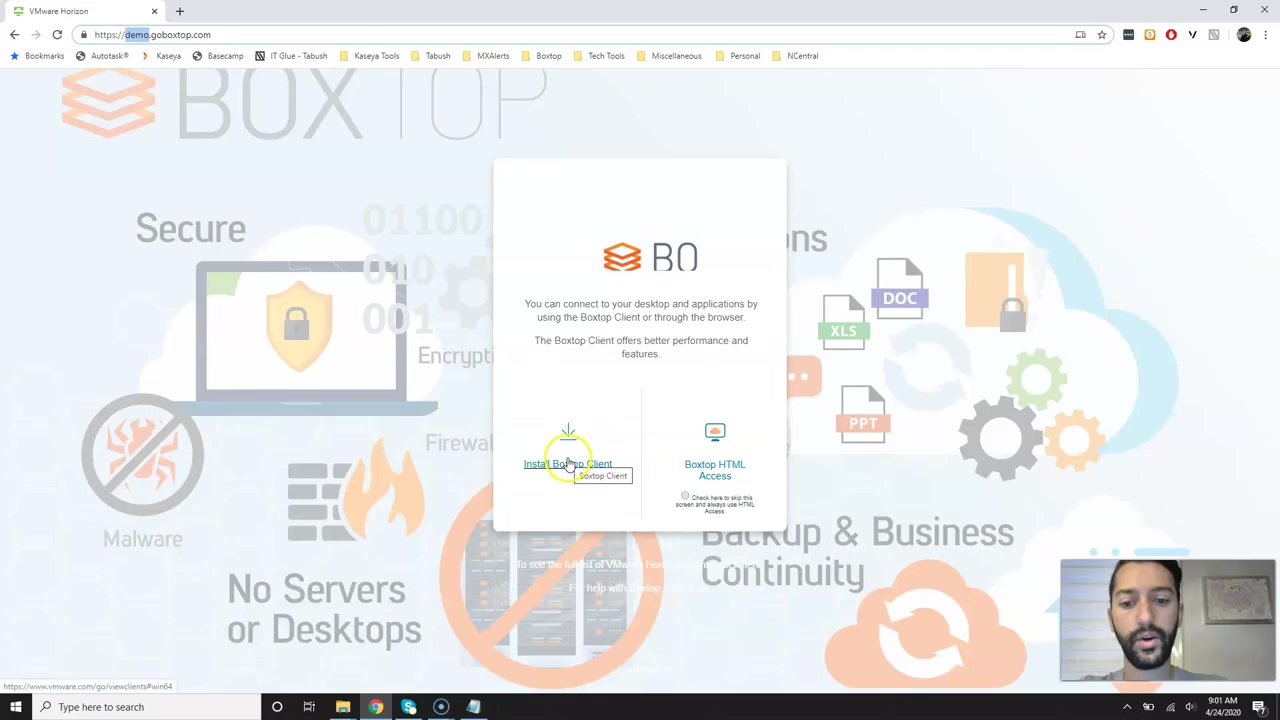Open the Tech Tools bookmark folder
This screenshot has width=1280, height=720.
point(599,56)
